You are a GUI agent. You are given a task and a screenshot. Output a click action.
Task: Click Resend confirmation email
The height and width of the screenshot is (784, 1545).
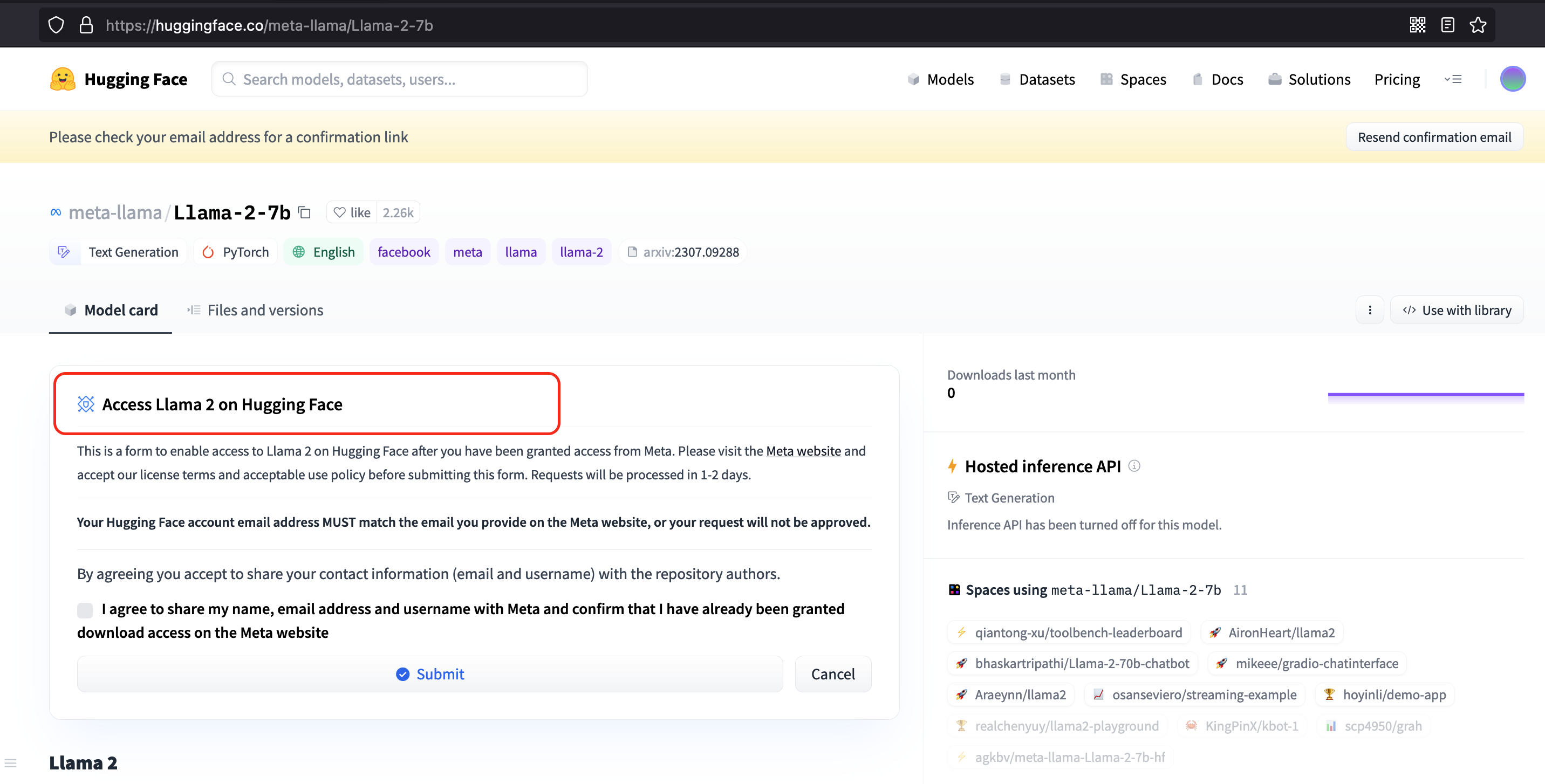(1434, 136)
